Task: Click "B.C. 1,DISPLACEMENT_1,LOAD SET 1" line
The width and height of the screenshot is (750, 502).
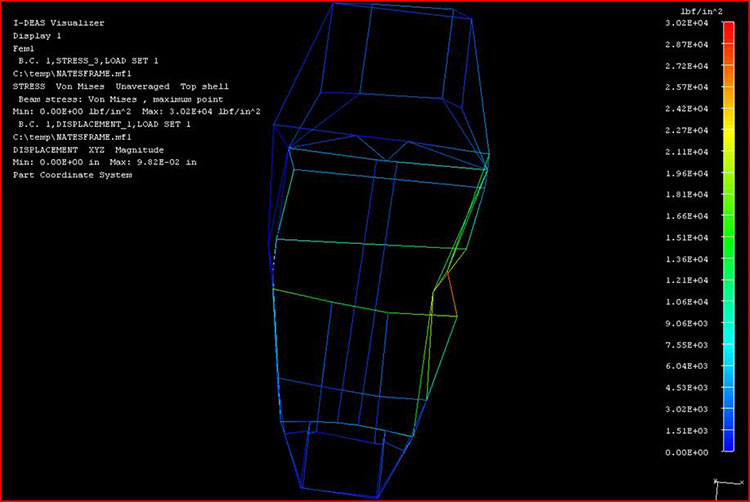Action: pyautogui.click(x=104, y=124)
